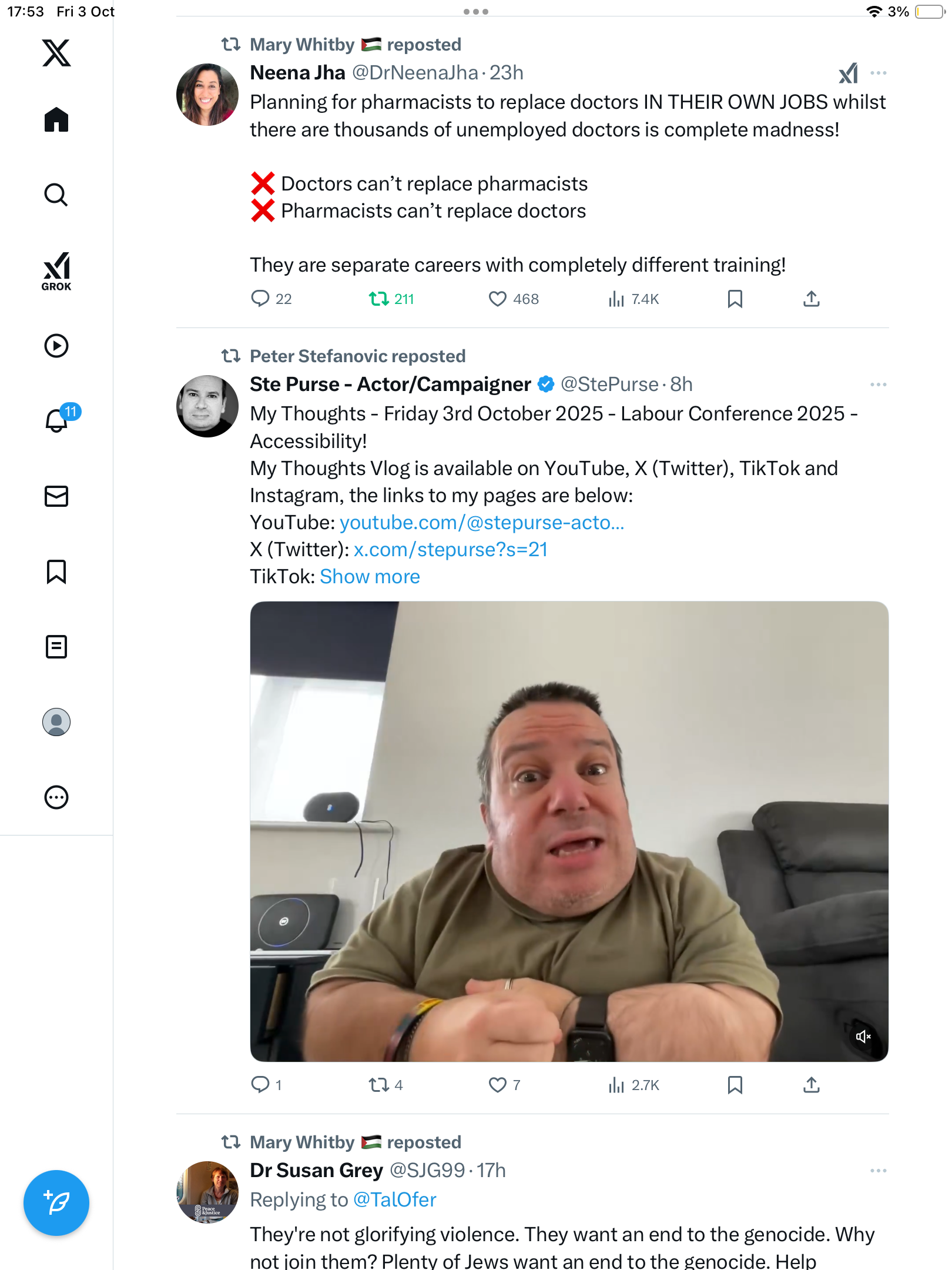The image size is (952, 1270).
Task: Open more options for Ste Purse's post
Action: tap(878, 385)
